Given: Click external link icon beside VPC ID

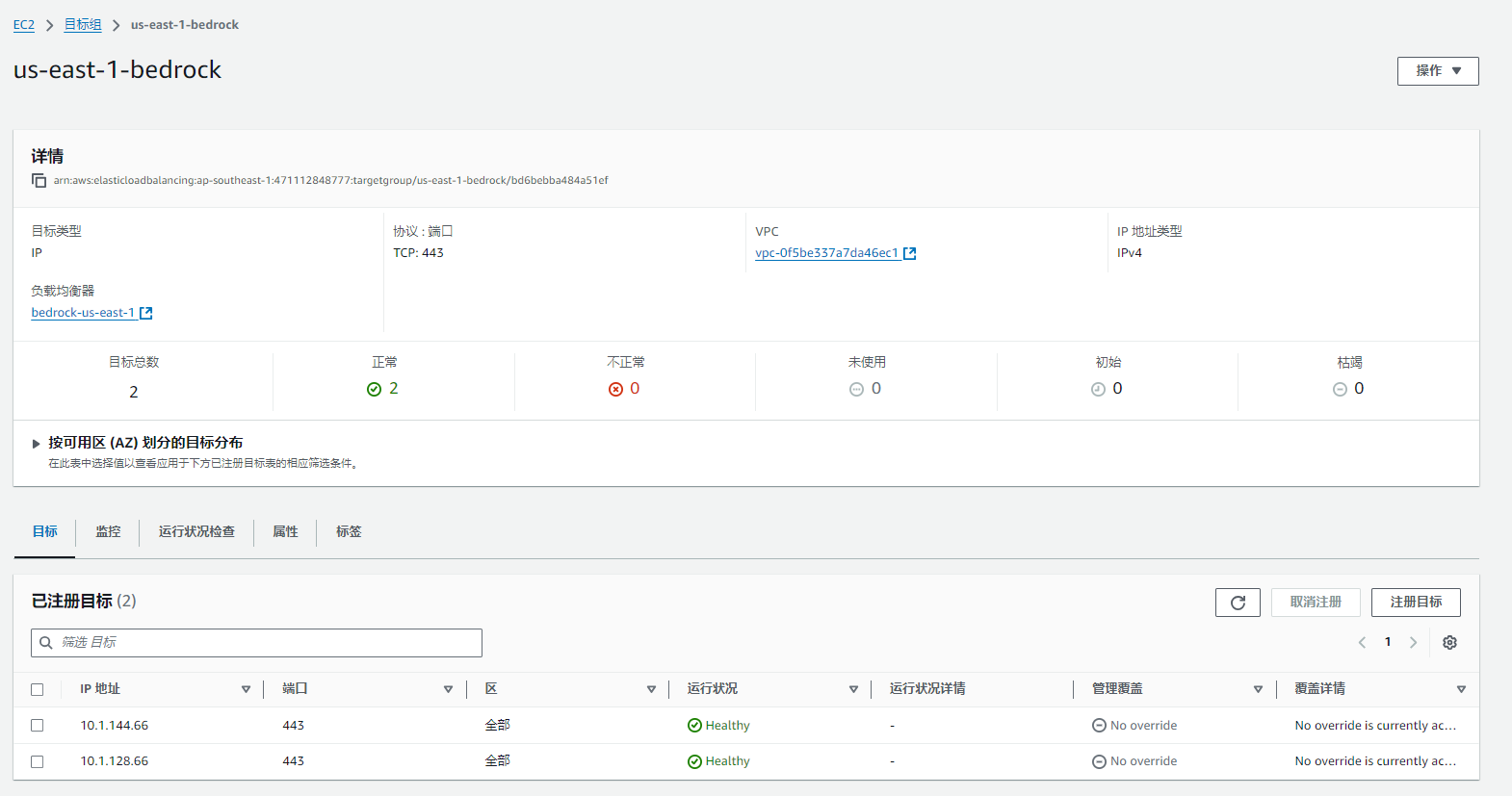Looking at the screenshot, I should 909,253.
